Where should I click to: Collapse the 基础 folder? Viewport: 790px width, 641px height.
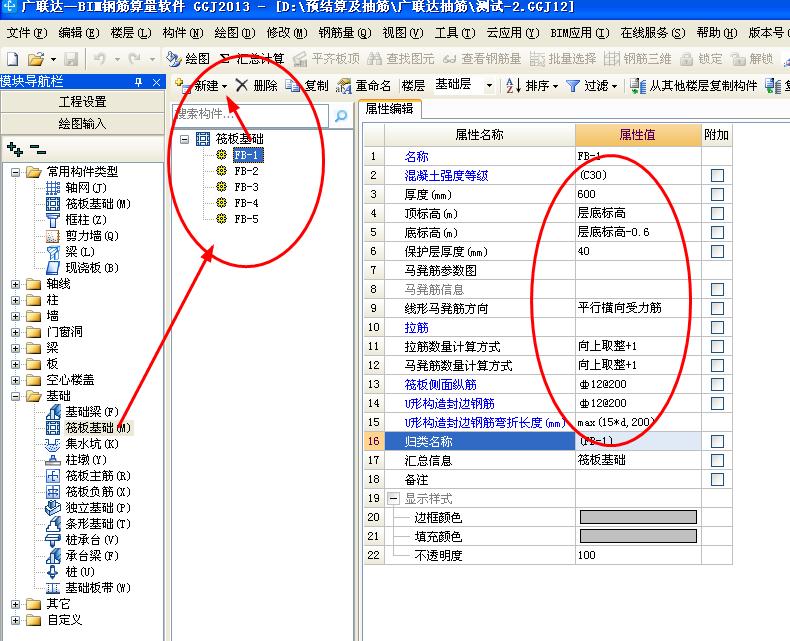[16, 396]
